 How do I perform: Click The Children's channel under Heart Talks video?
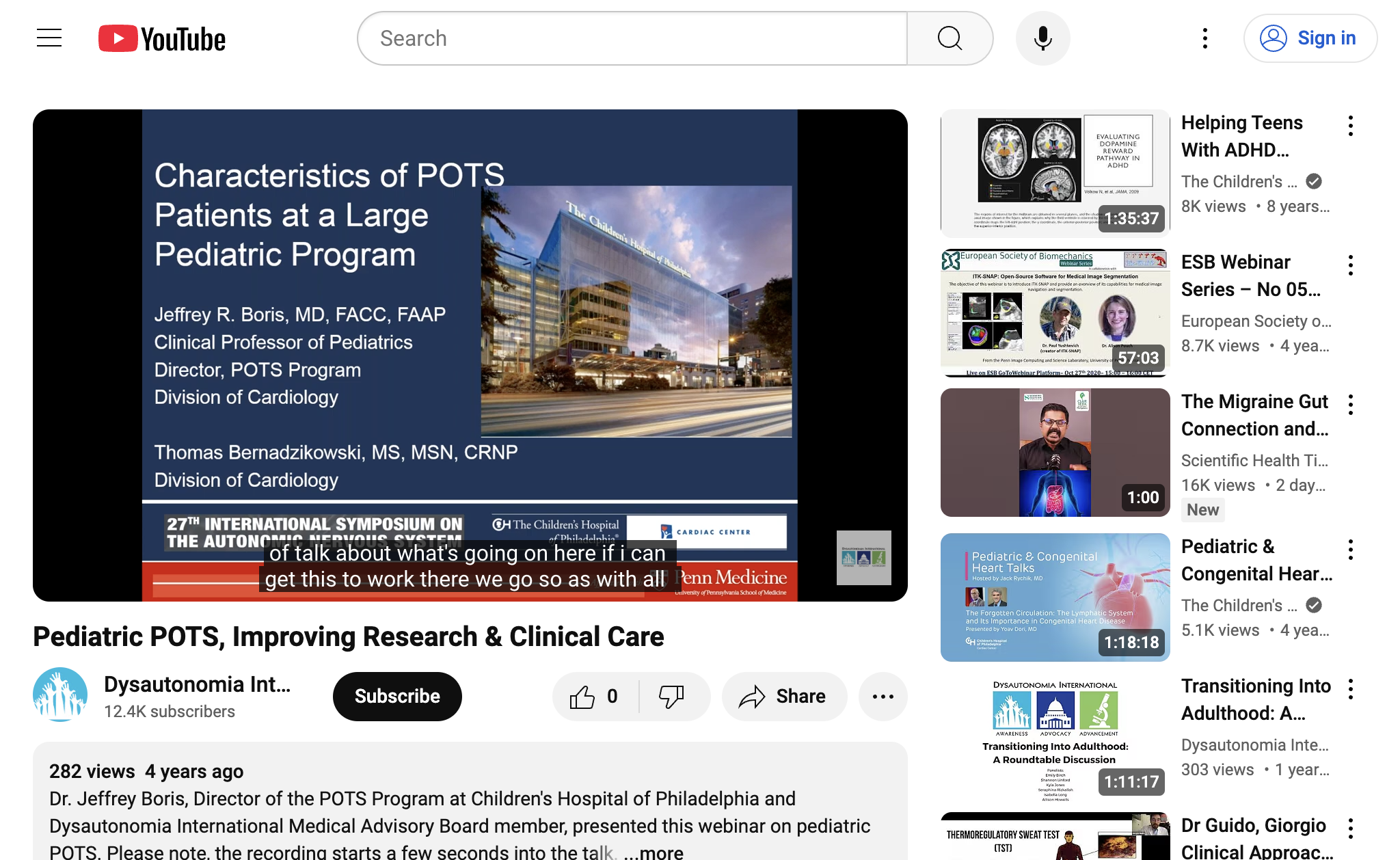[1239, 606]
